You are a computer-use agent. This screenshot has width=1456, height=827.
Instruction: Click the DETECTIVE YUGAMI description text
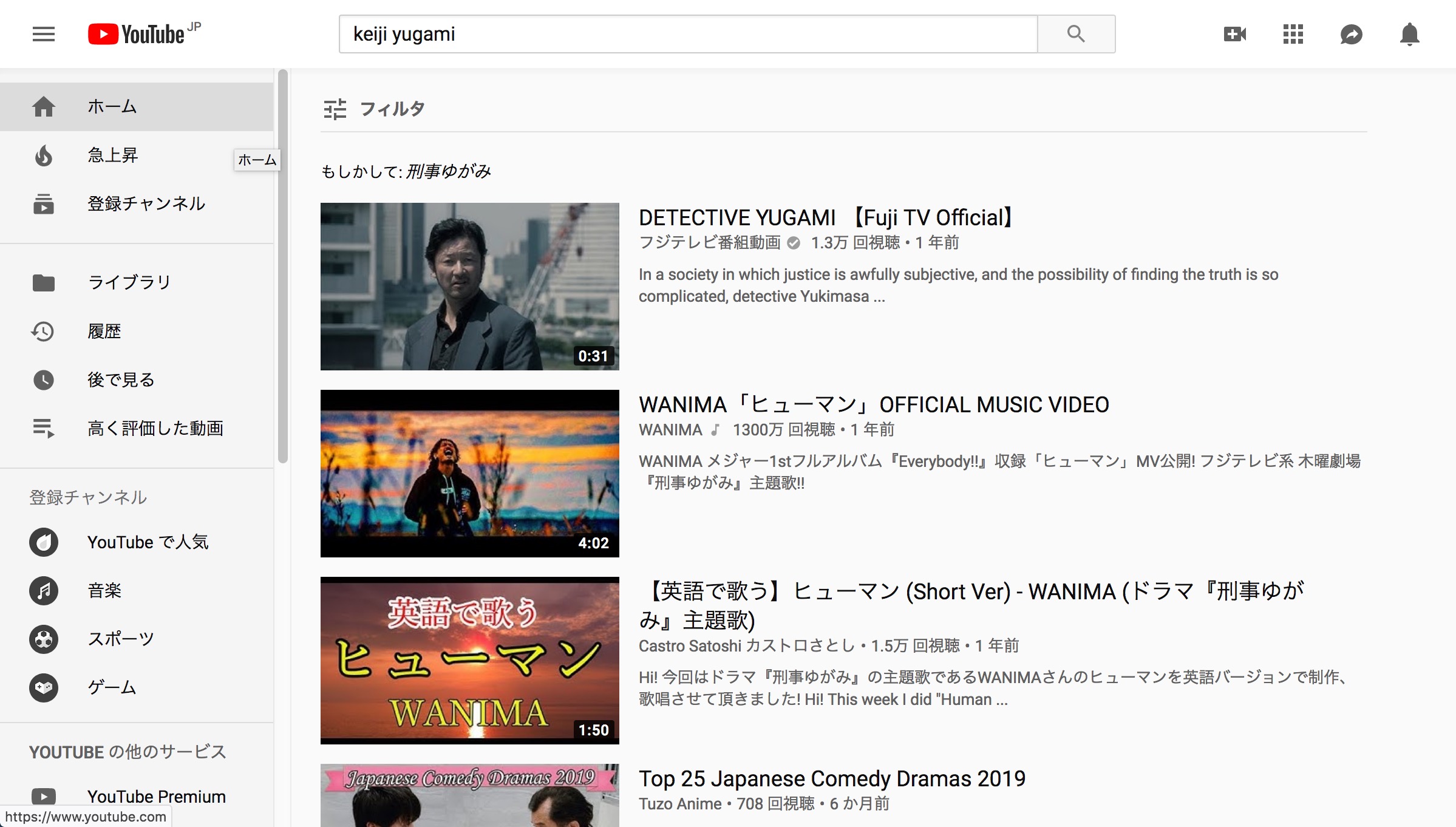click(x=958, y=285)
